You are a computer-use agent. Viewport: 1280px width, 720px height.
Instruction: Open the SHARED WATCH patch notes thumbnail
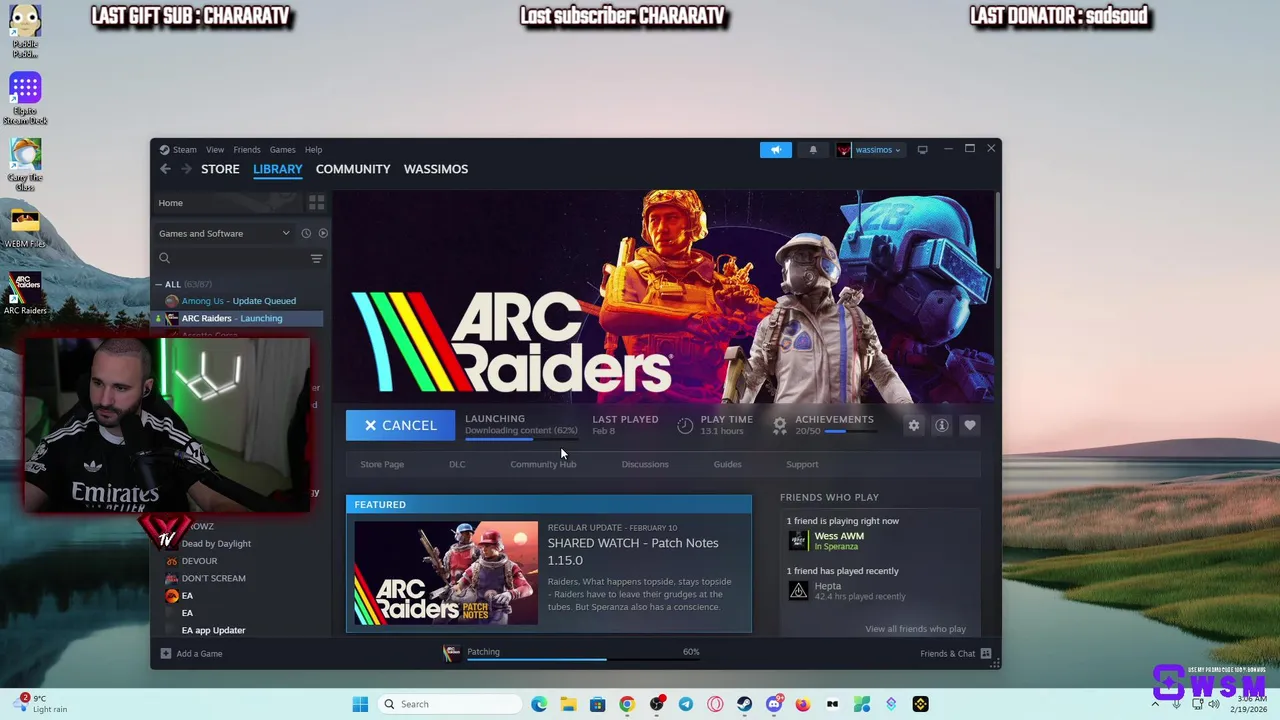click(x=446, y=573)
